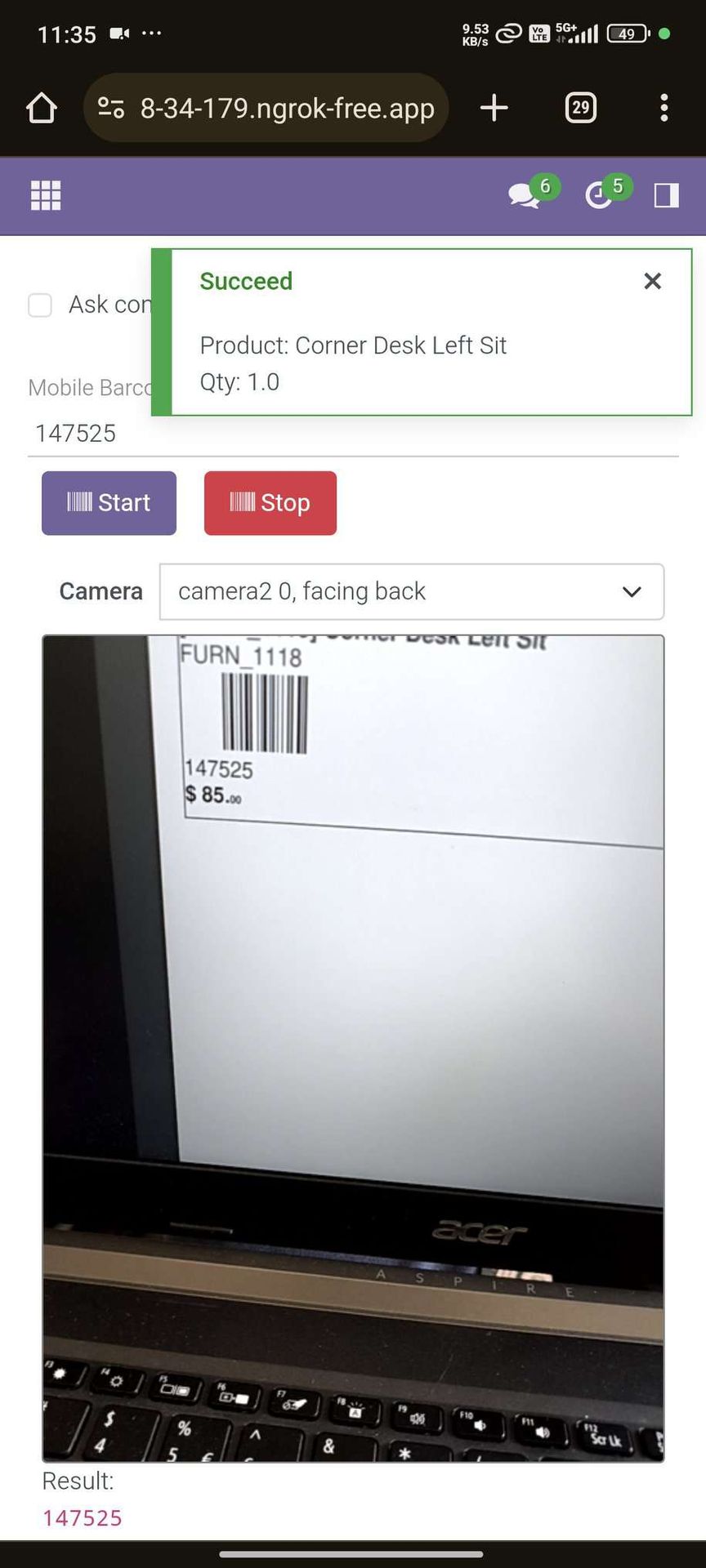The height and width of the screenshot is (1568, 706).
Task: Focus the Mobile Barcode input field
Action: coord(353,433)
